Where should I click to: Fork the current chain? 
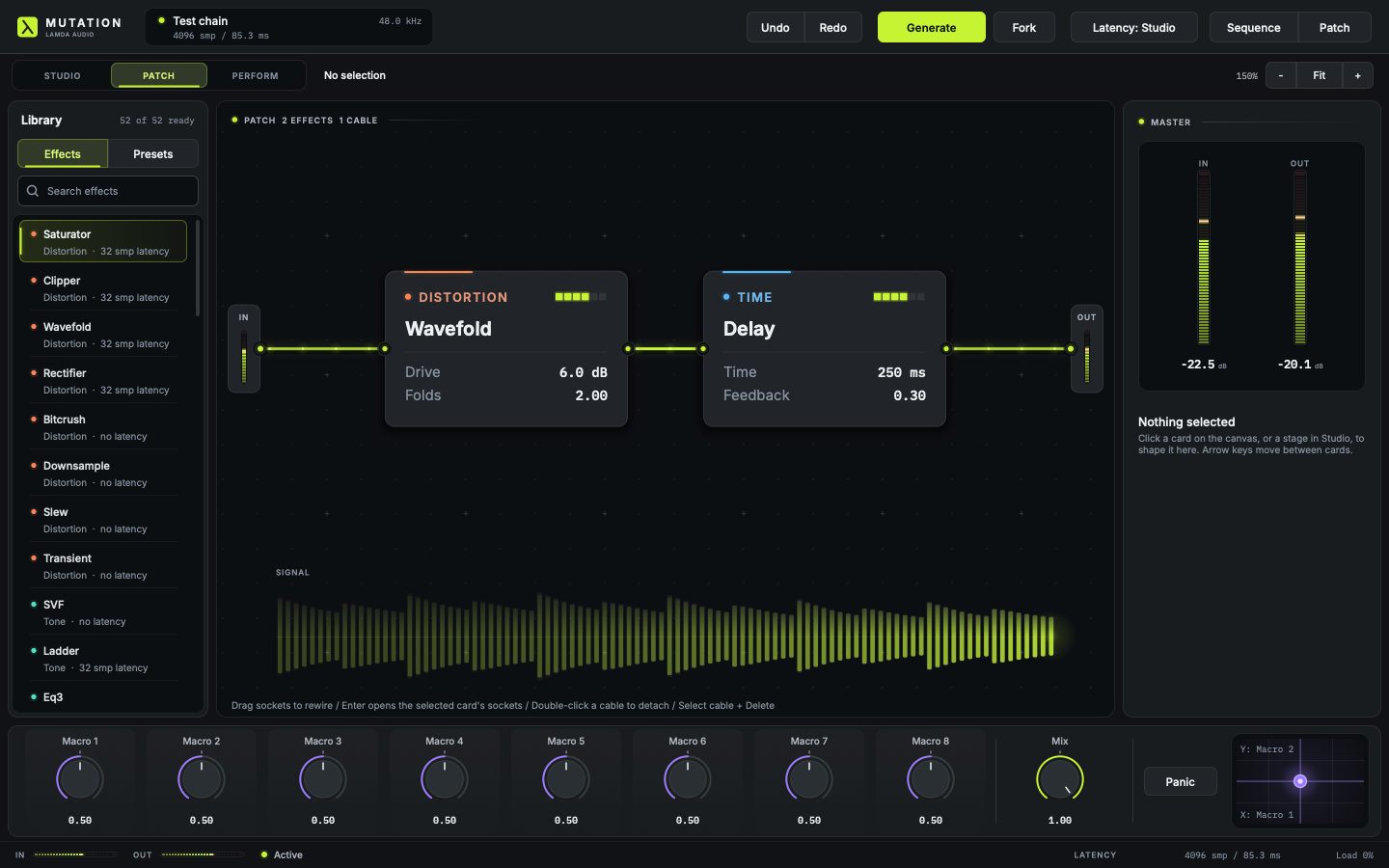(1024, 27)
